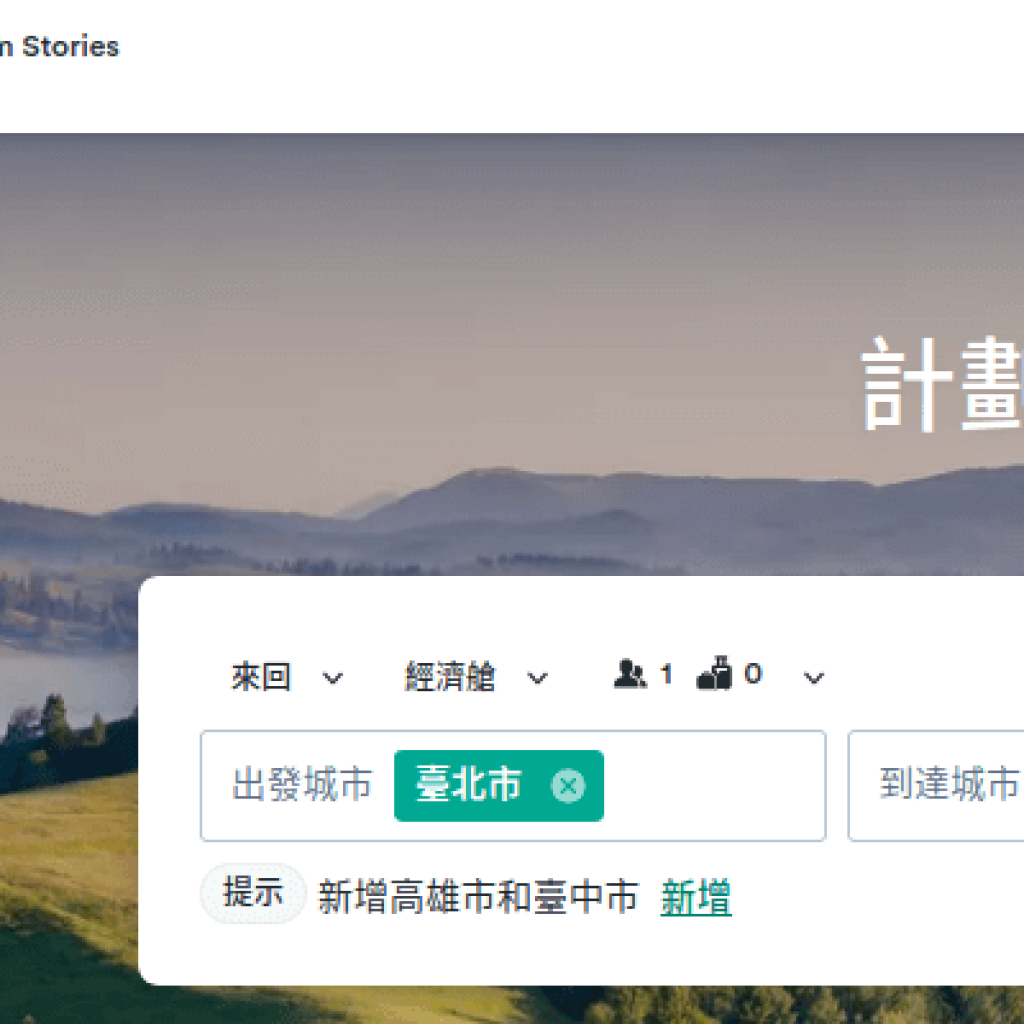Select the baggage count number 0
The width and height of the screenshot is (1024, 1024).
(x=753, y=674)
